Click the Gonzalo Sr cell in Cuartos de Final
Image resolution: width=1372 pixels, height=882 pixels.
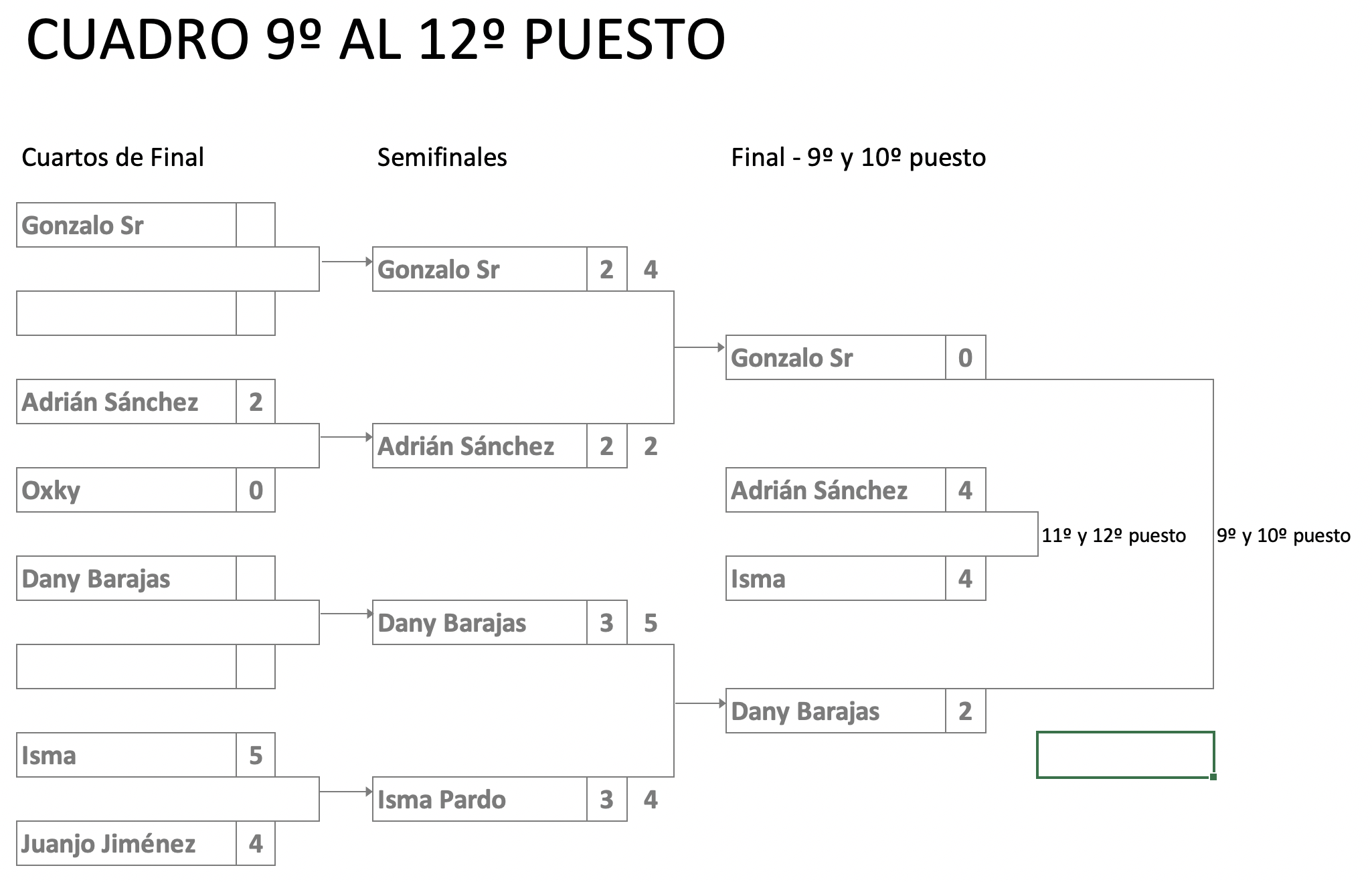coord(126,225)
